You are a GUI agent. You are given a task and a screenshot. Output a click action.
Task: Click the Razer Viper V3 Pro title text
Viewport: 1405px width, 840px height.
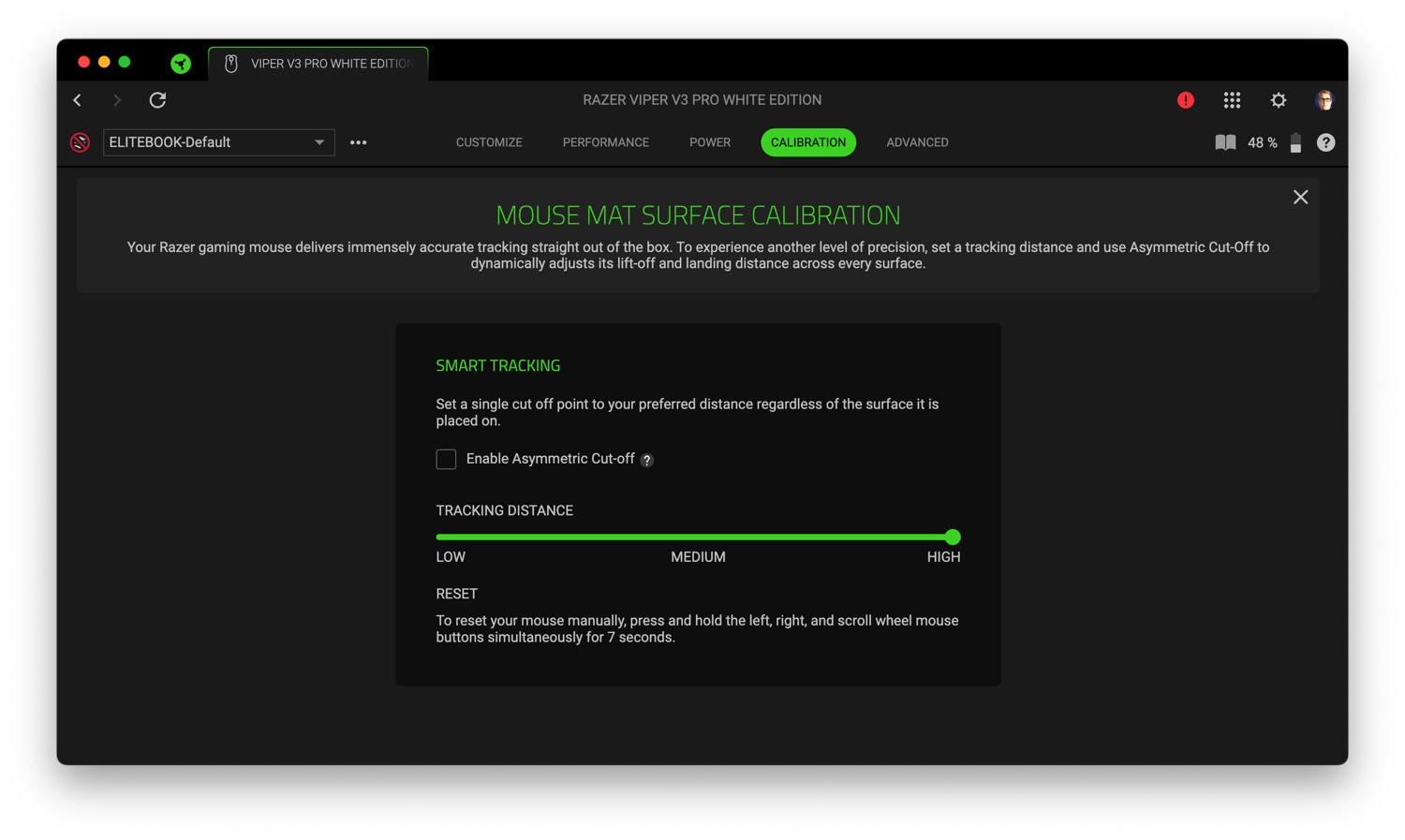[x=702, y=100]
